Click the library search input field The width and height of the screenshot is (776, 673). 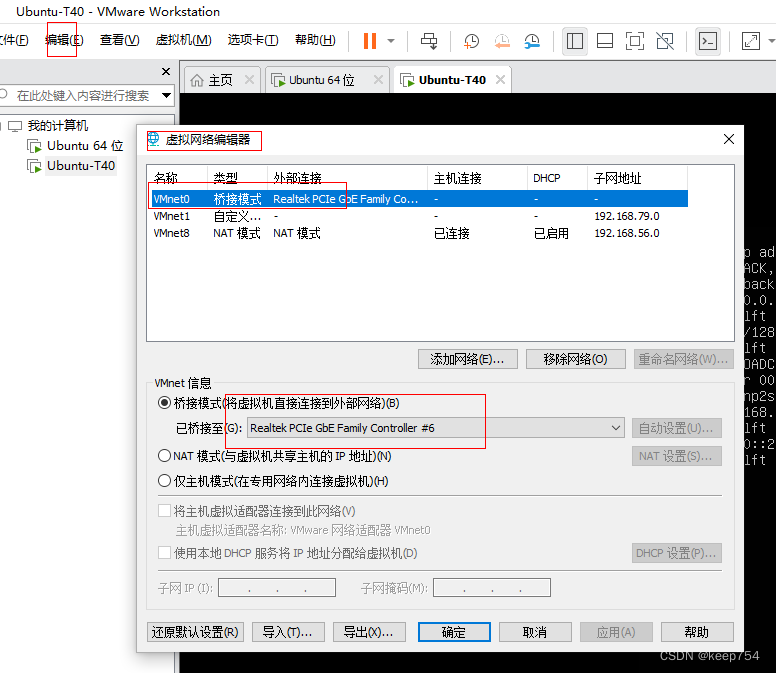click(x=83, y=95)
